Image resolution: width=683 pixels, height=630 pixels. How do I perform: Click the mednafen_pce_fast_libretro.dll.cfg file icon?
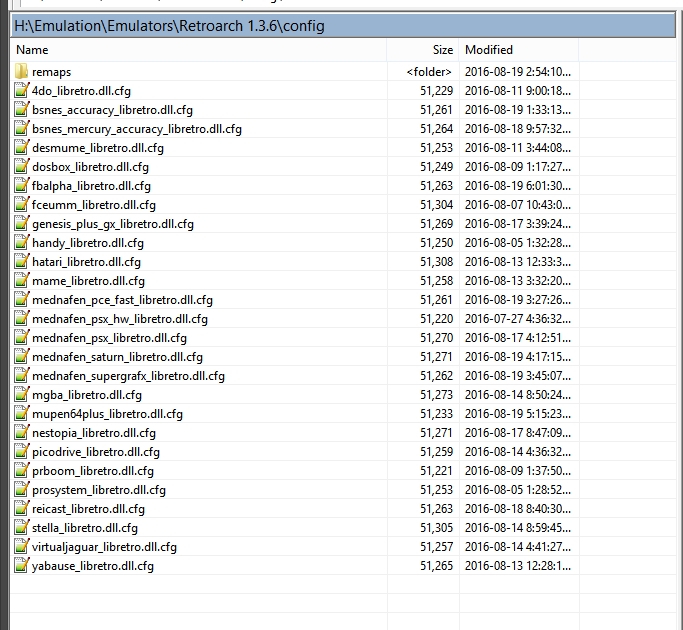pyautogui.click(x=21, y=299)
